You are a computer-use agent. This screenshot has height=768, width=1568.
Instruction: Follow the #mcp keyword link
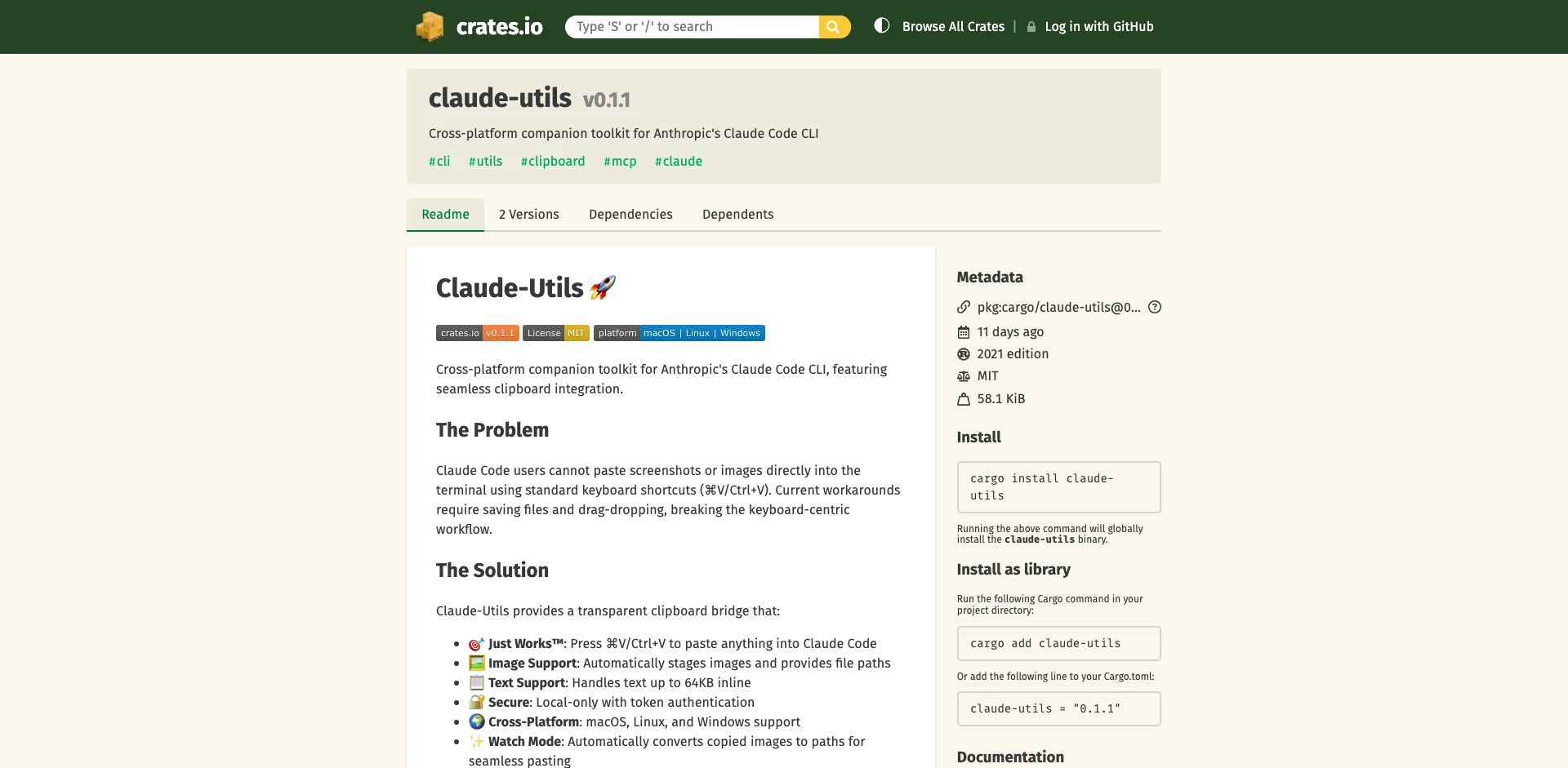click(620, 162)
